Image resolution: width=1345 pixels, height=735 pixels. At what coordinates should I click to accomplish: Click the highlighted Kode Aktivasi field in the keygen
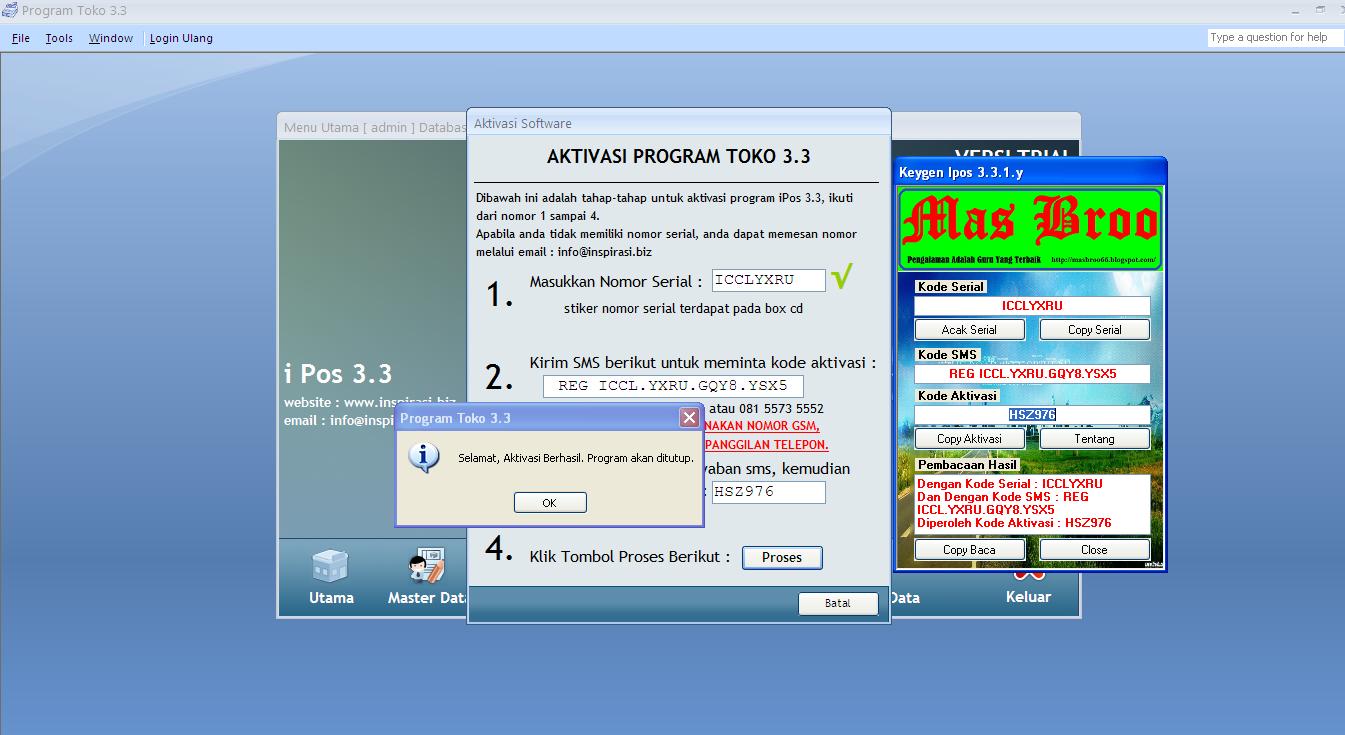(x=1032, y=414)
